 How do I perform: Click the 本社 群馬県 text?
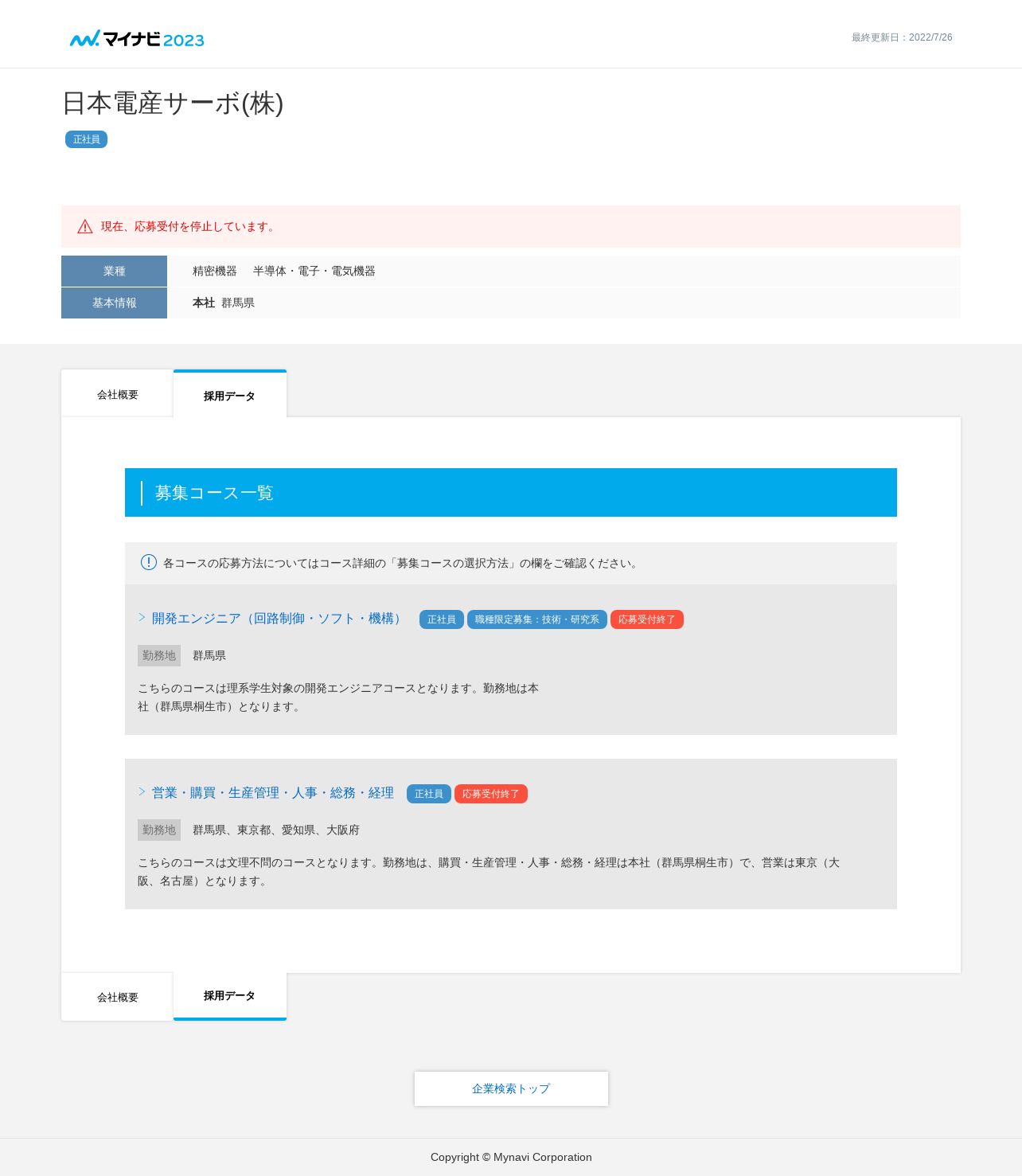[224, 303]
